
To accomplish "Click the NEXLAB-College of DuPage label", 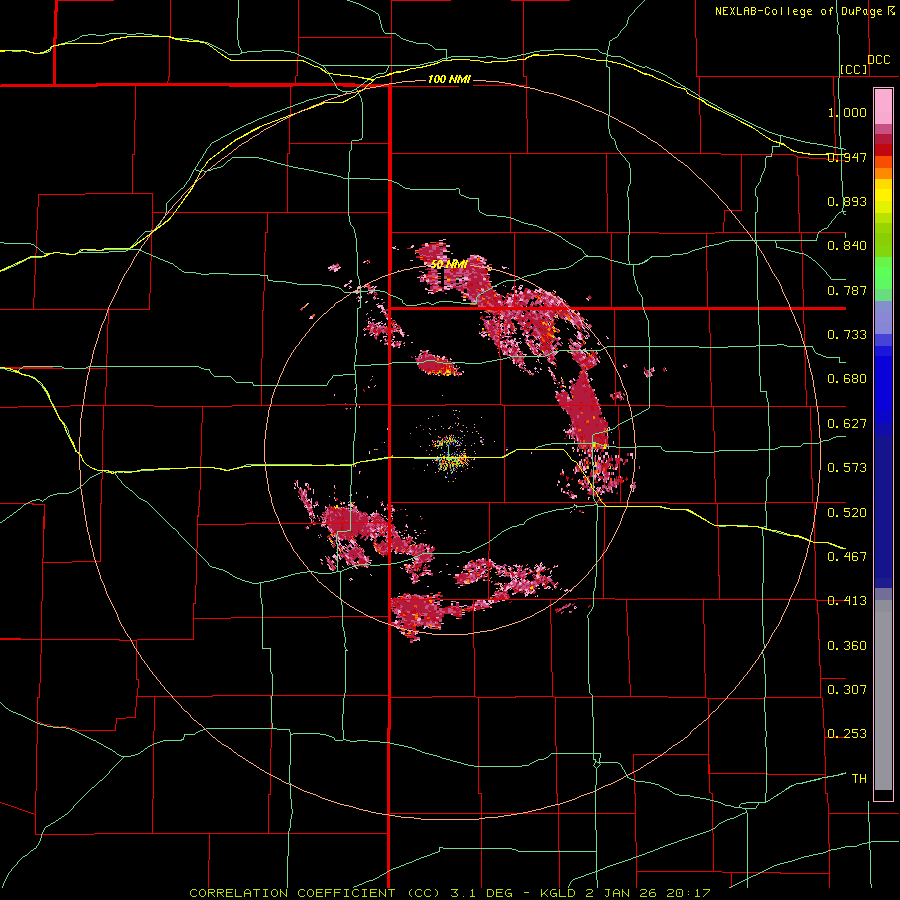I will tap(798, 11).
